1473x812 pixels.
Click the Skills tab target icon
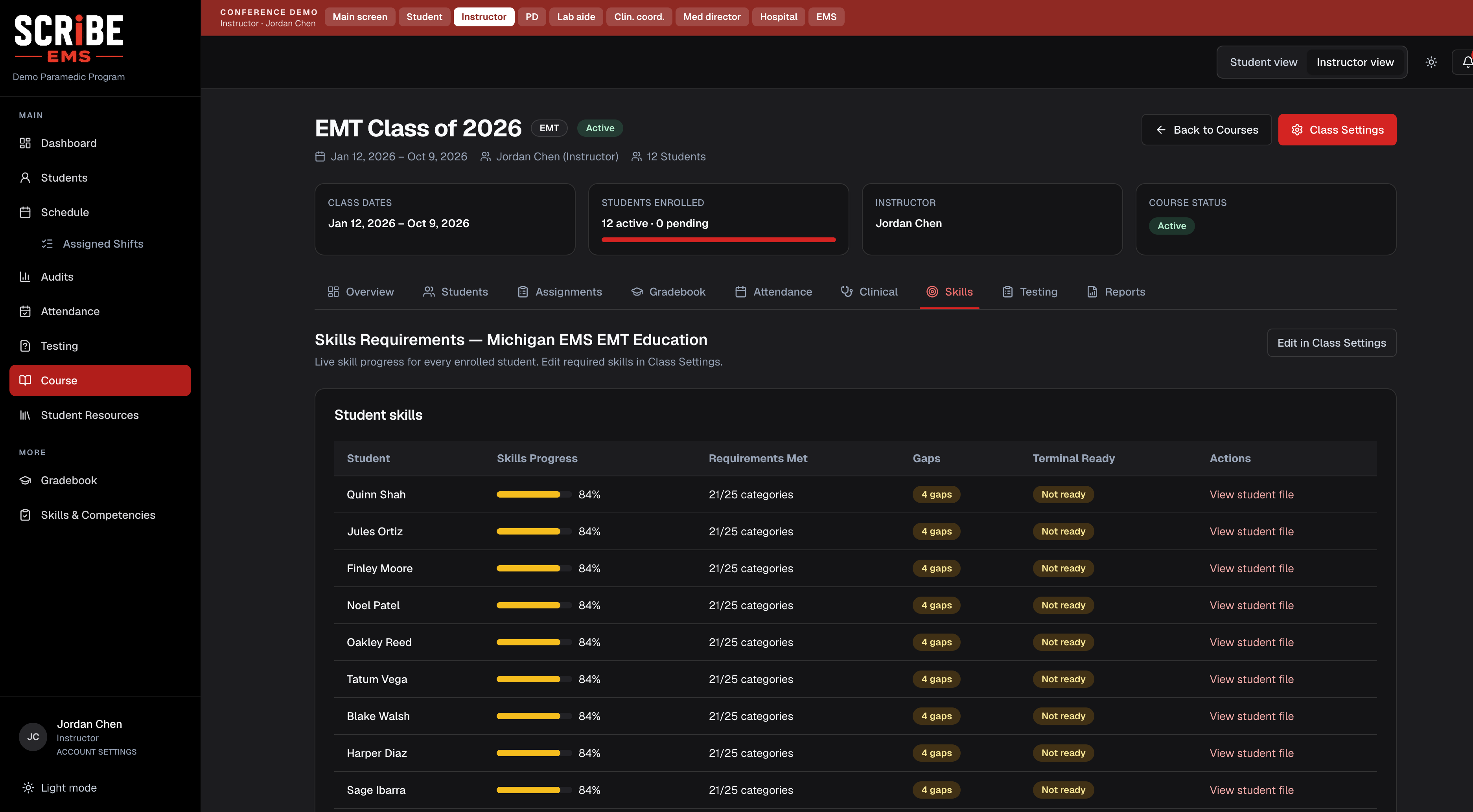click(932, 291)
